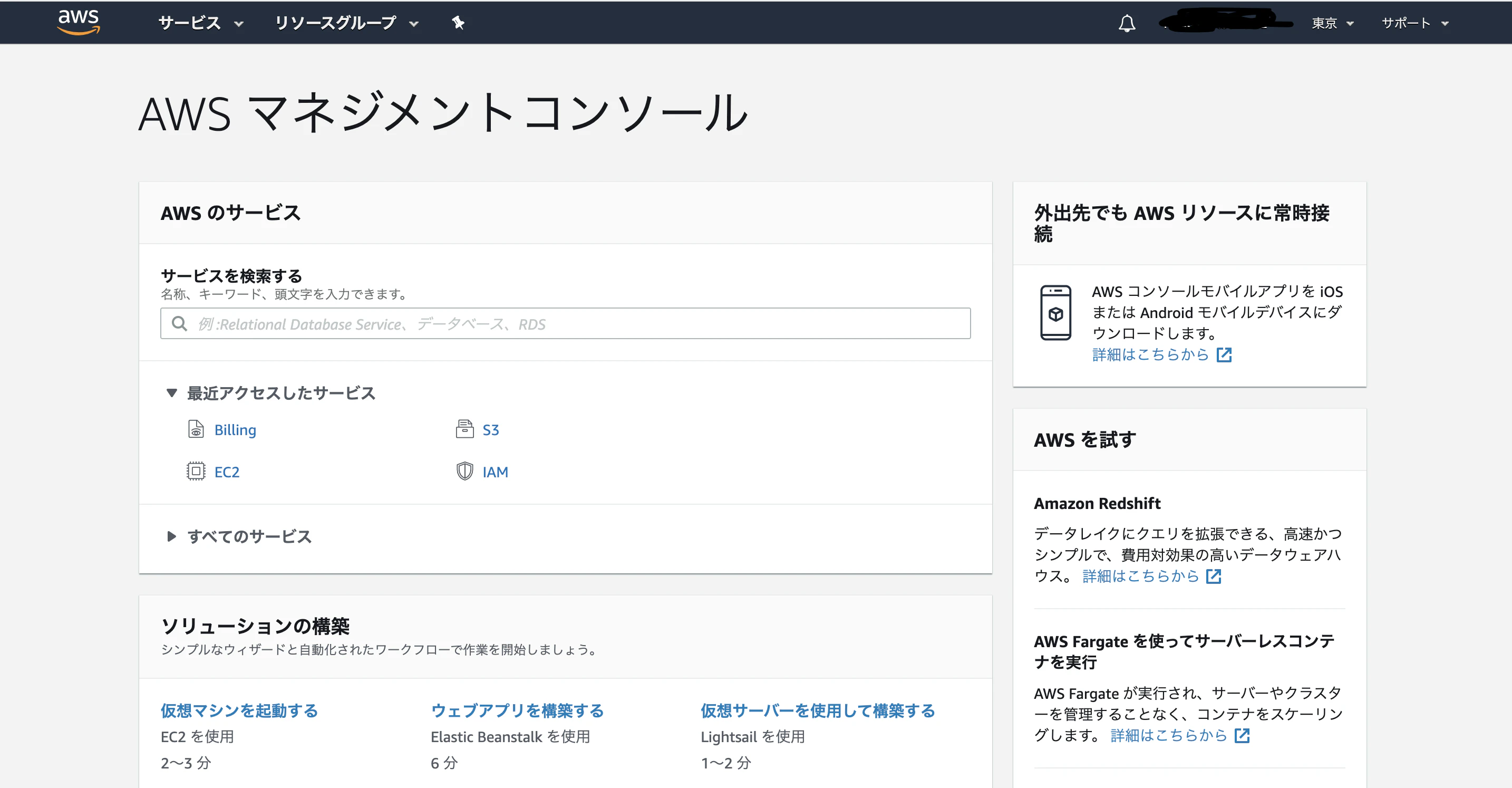Collapse the 最近アクセスしたサービス section
The width and height of the screenshot is (1512, 788).
(270, 393)
